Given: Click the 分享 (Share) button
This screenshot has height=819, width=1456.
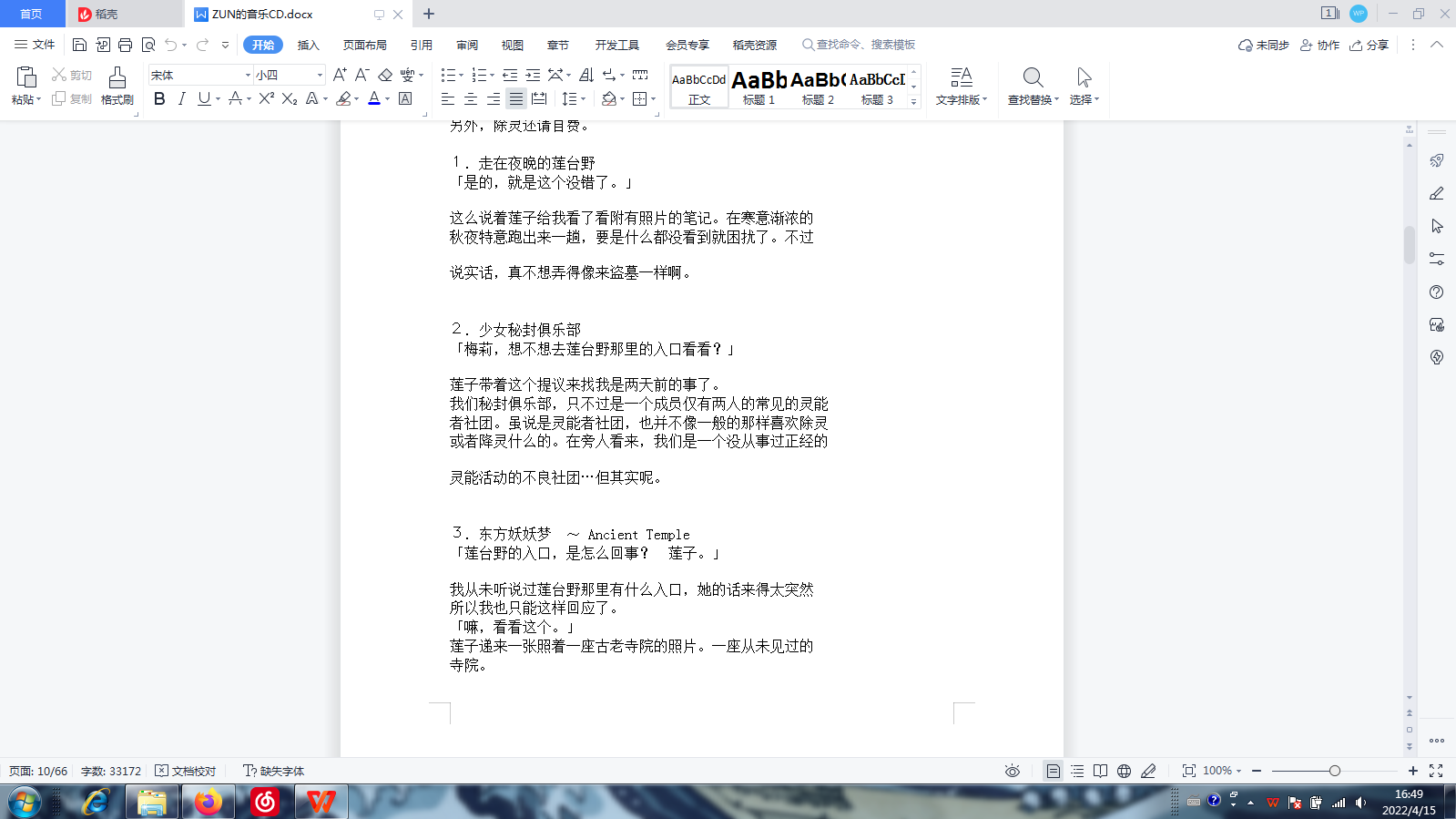Looking at the screenshot, I should click(x=1369, y=45).
